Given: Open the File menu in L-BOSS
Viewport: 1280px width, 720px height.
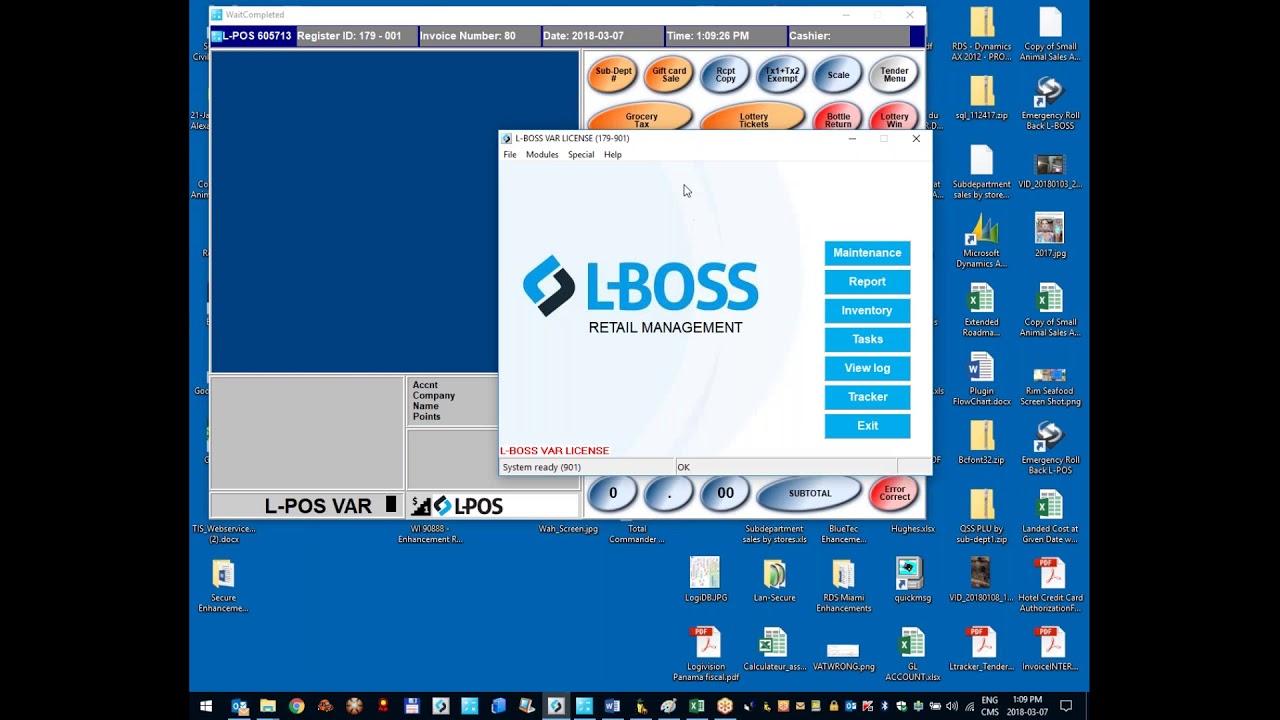Looking at the screenshot, I should [510, 155].
